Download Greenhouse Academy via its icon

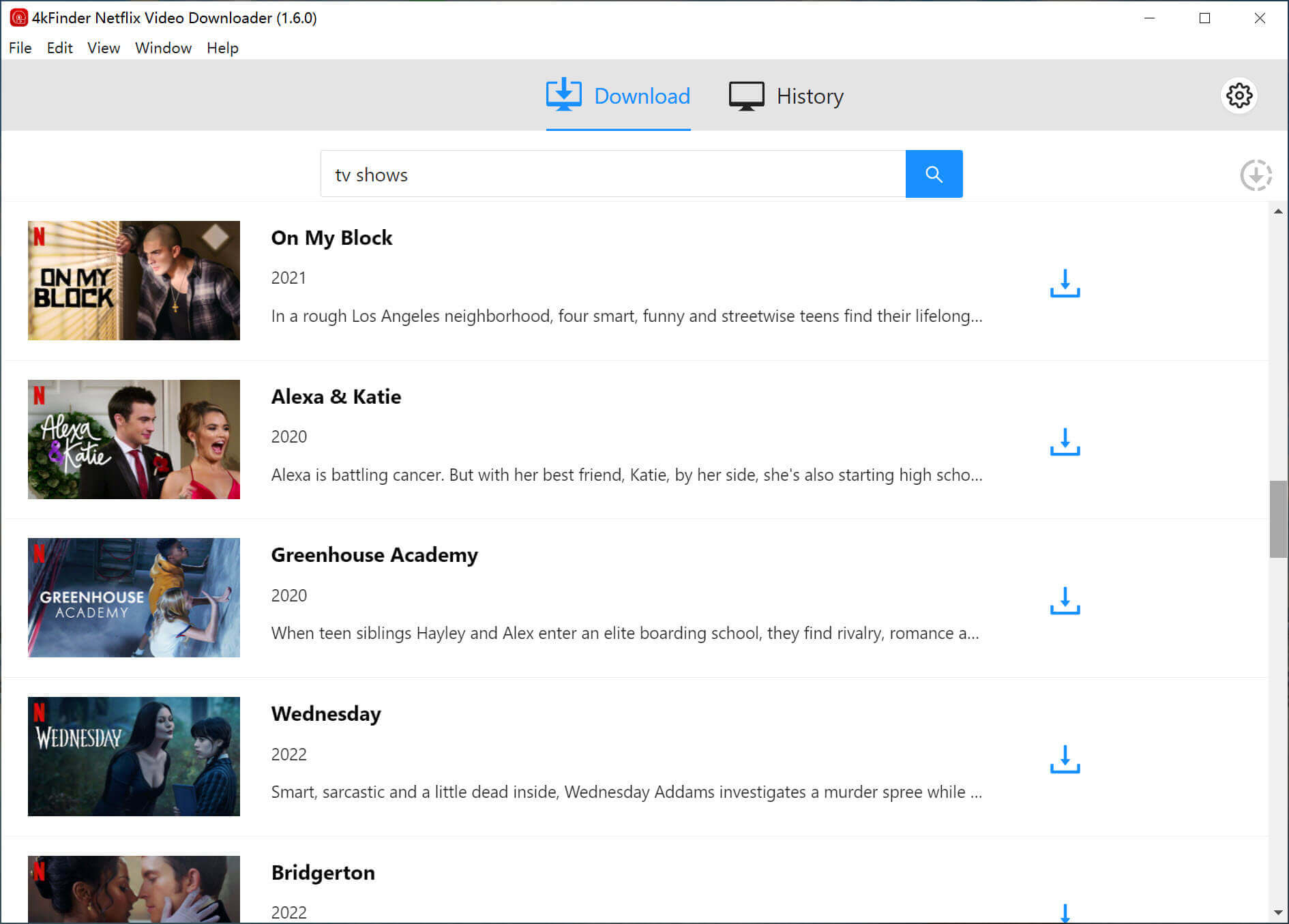(1065, 601)
